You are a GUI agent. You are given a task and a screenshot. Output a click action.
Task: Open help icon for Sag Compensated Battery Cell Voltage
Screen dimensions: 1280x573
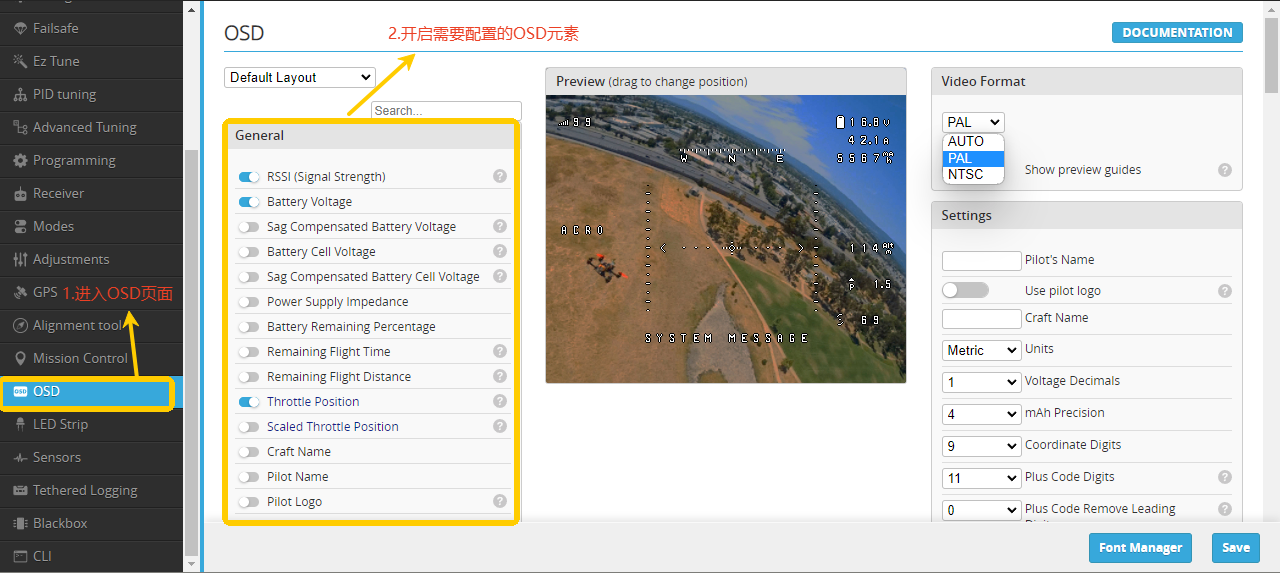click(x=500, y=276)
